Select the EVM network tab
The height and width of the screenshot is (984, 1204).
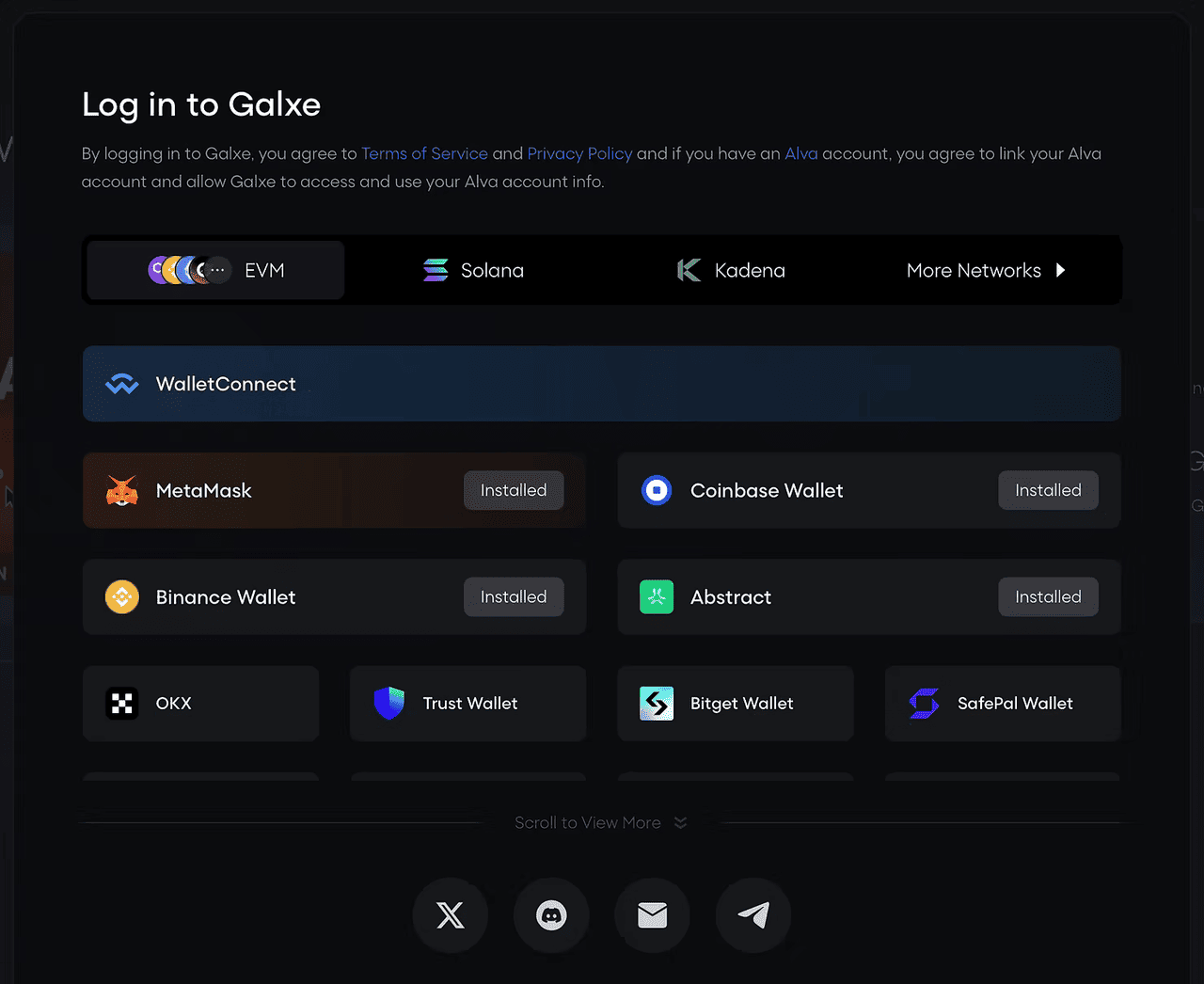click(x=216, y=270)
